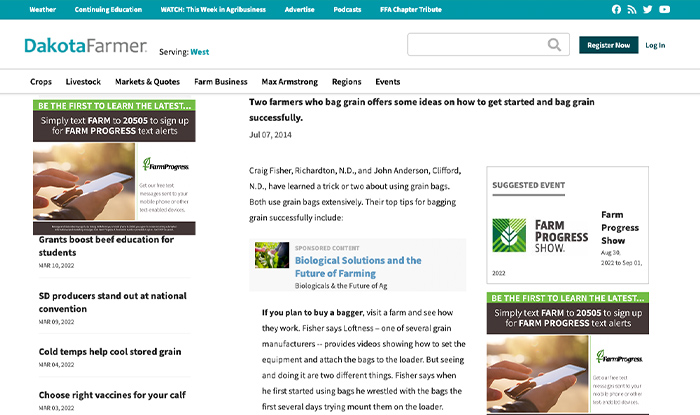Viewport: 700px width, 415px height.
Task: Go to Dakota Farmer home logo
Action: tap(85, 46)
